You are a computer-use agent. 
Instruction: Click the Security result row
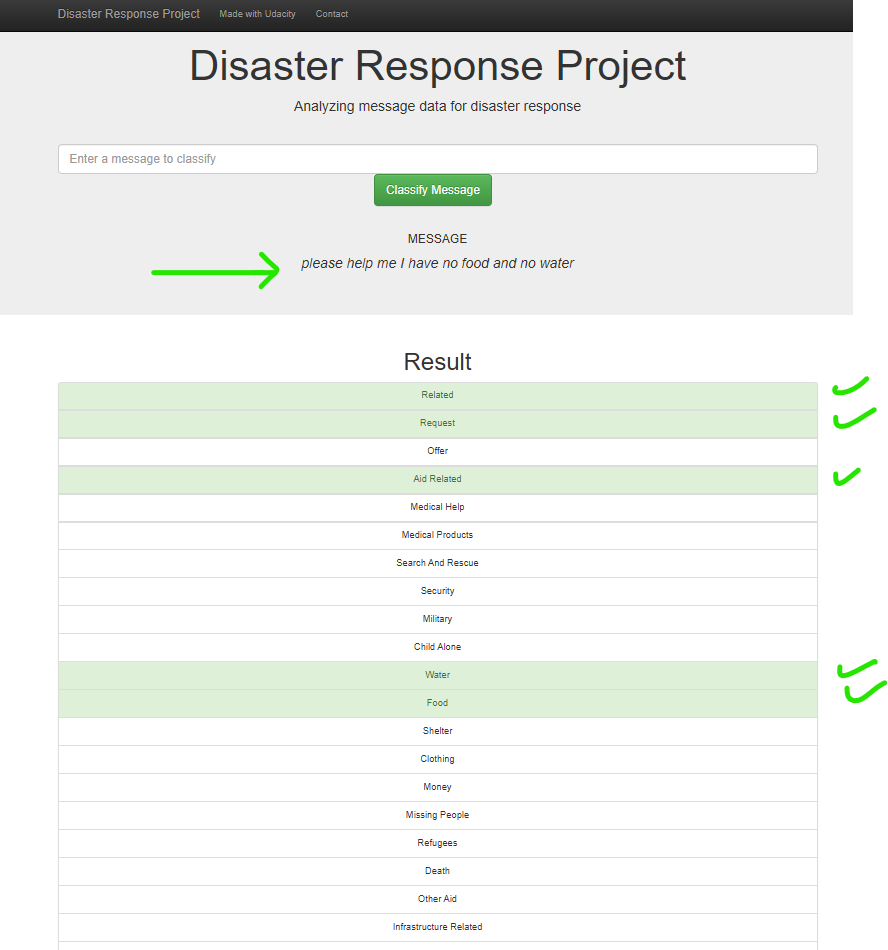coord(437,591)
